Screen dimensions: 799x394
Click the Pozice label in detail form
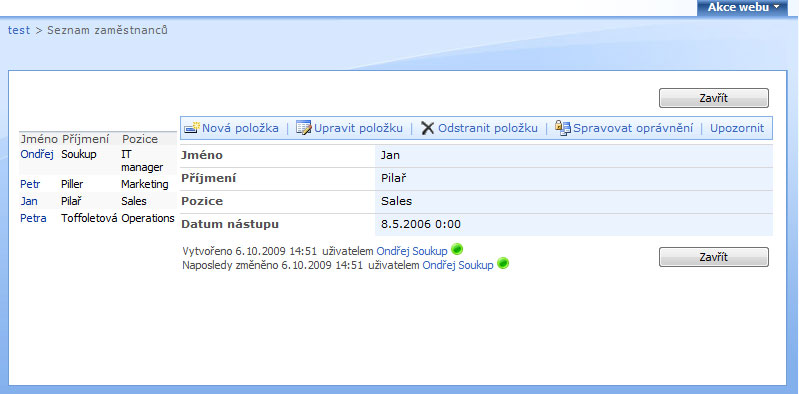coord(202,201)
